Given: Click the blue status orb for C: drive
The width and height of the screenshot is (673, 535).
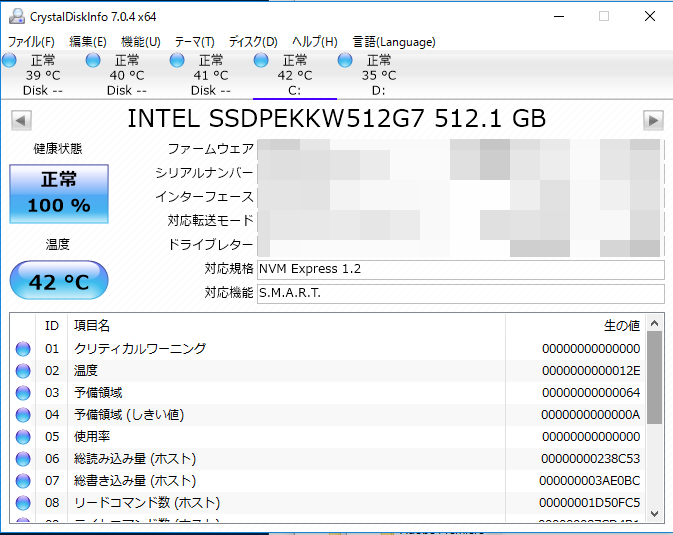Looking at the screenshot, I should coord(261,61).
